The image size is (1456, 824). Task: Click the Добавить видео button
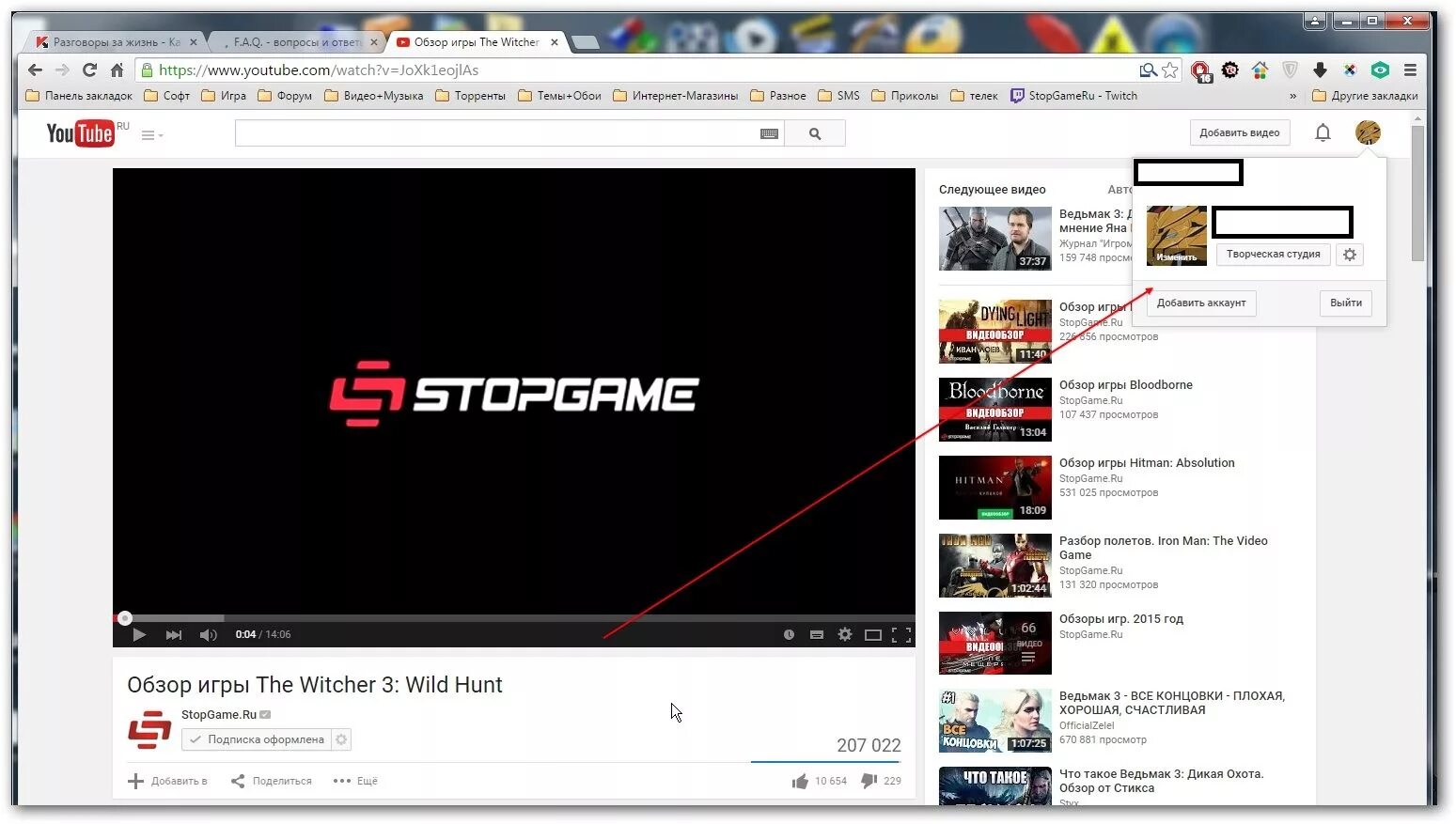tap(1239, 132)
